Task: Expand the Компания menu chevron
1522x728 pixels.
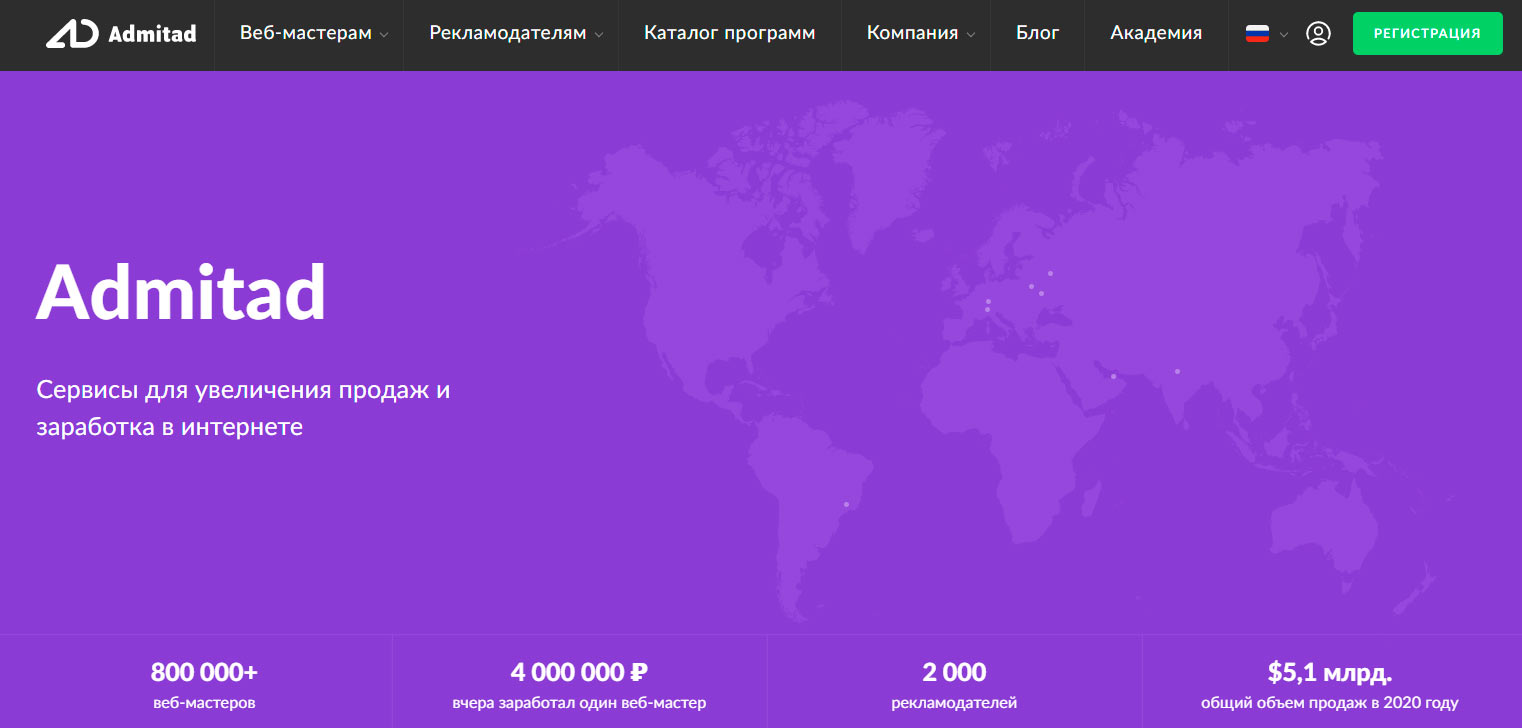Action: (970, 35)
